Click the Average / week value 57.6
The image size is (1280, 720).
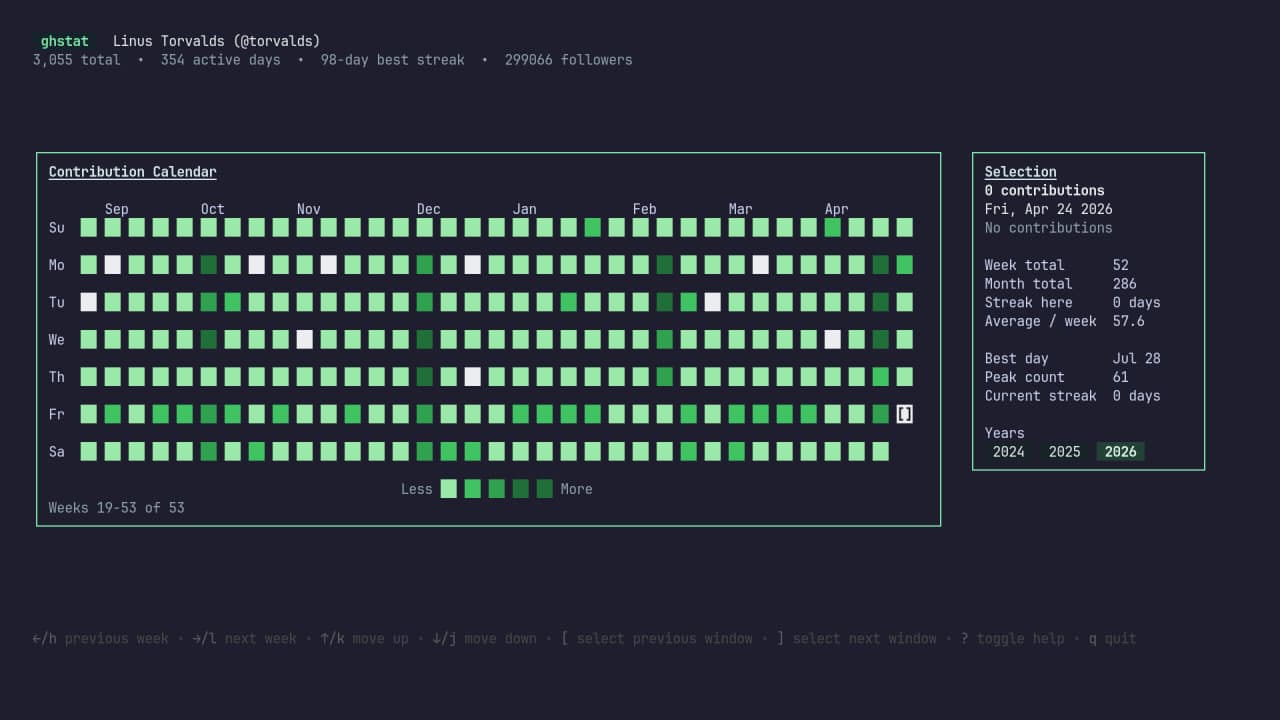coord(1128,321)
